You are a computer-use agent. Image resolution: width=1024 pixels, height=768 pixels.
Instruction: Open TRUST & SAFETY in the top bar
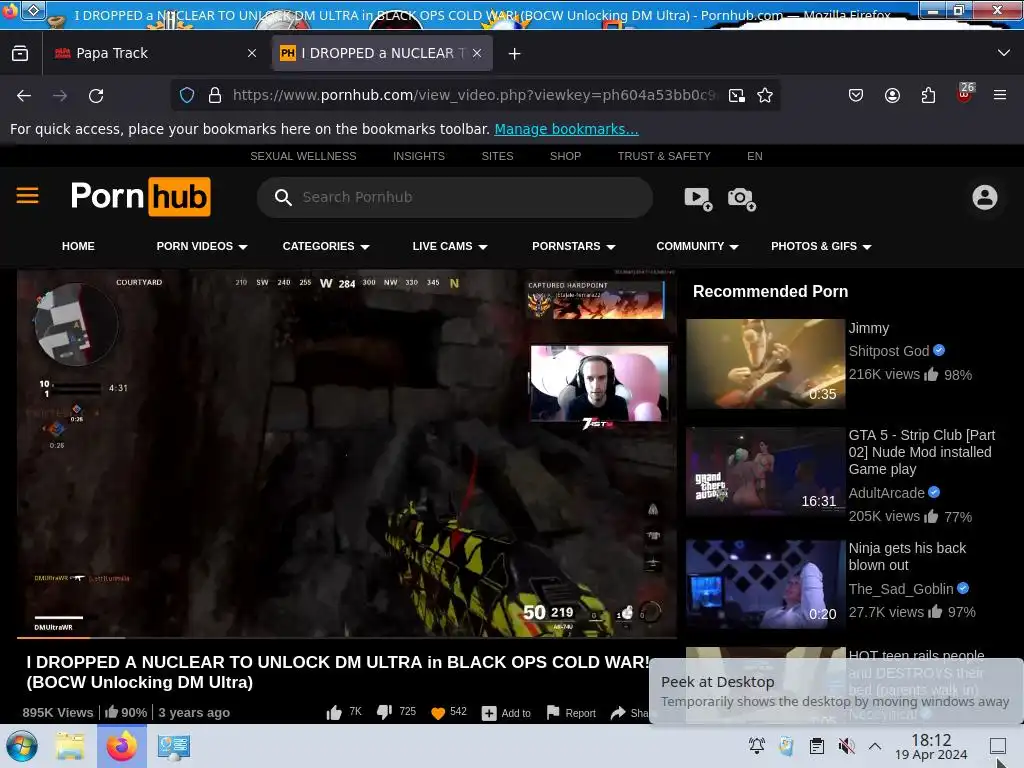tap(664, 156)
